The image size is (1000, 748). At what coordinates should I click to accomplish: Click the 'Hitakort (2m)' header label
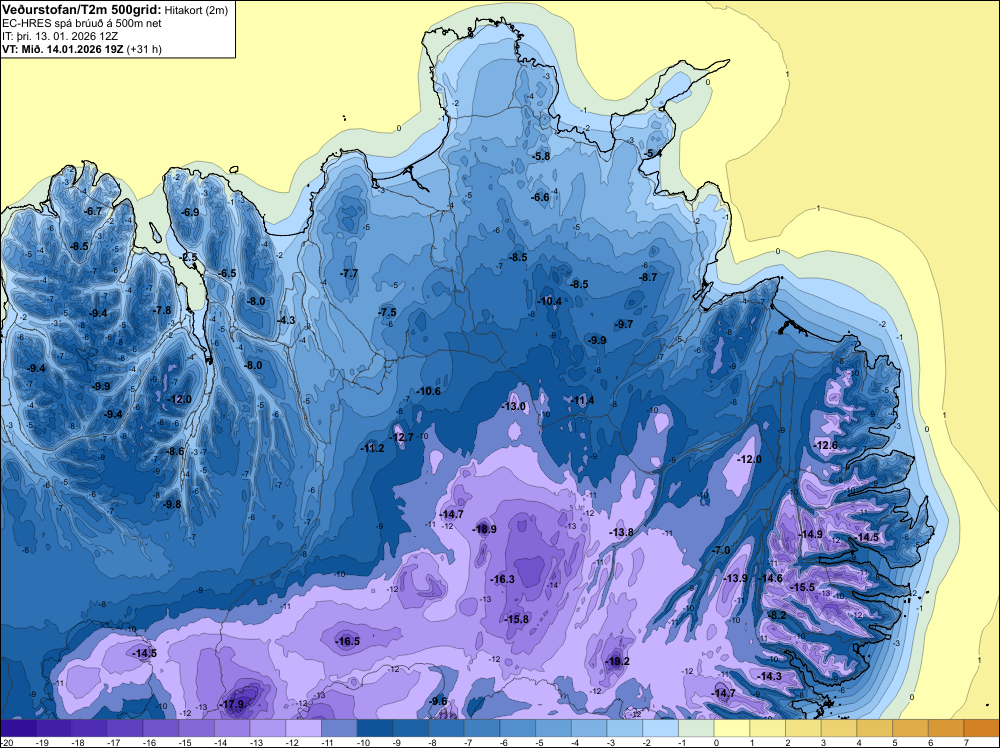click(x=196, y=10)
